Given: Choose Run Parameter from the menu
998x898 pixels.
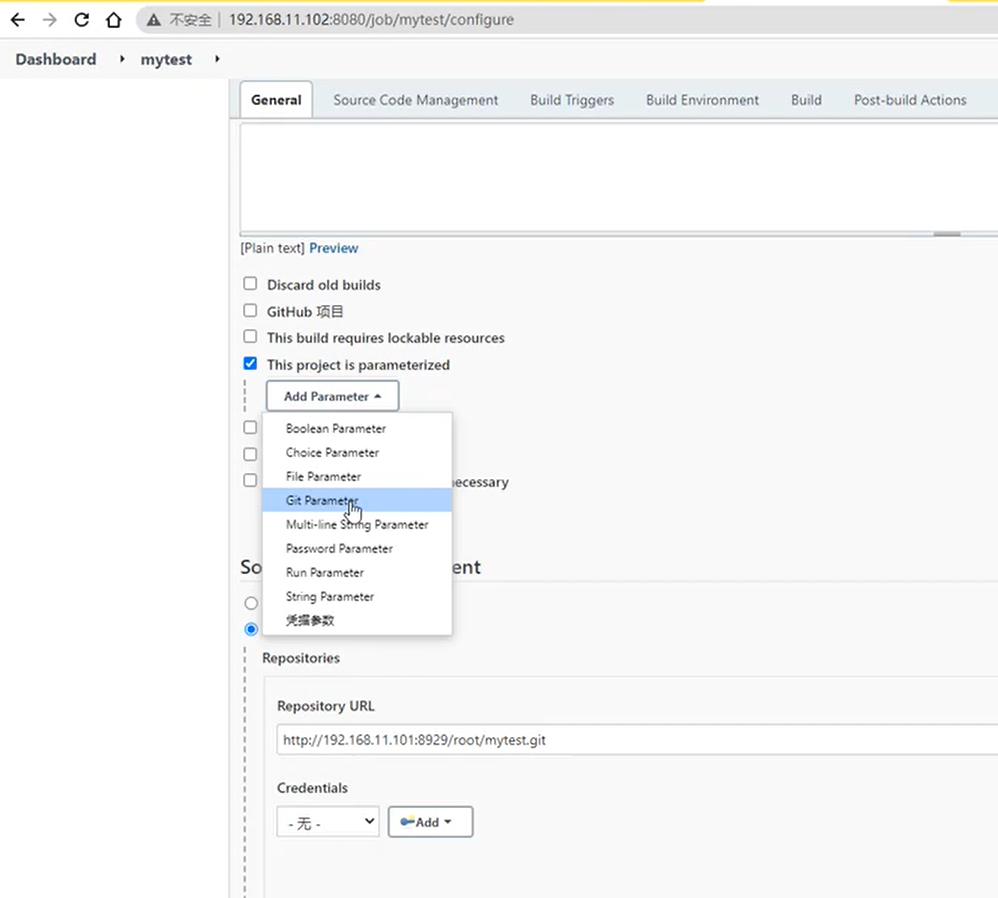Looking at the screenshot, I should click(357, 573).
